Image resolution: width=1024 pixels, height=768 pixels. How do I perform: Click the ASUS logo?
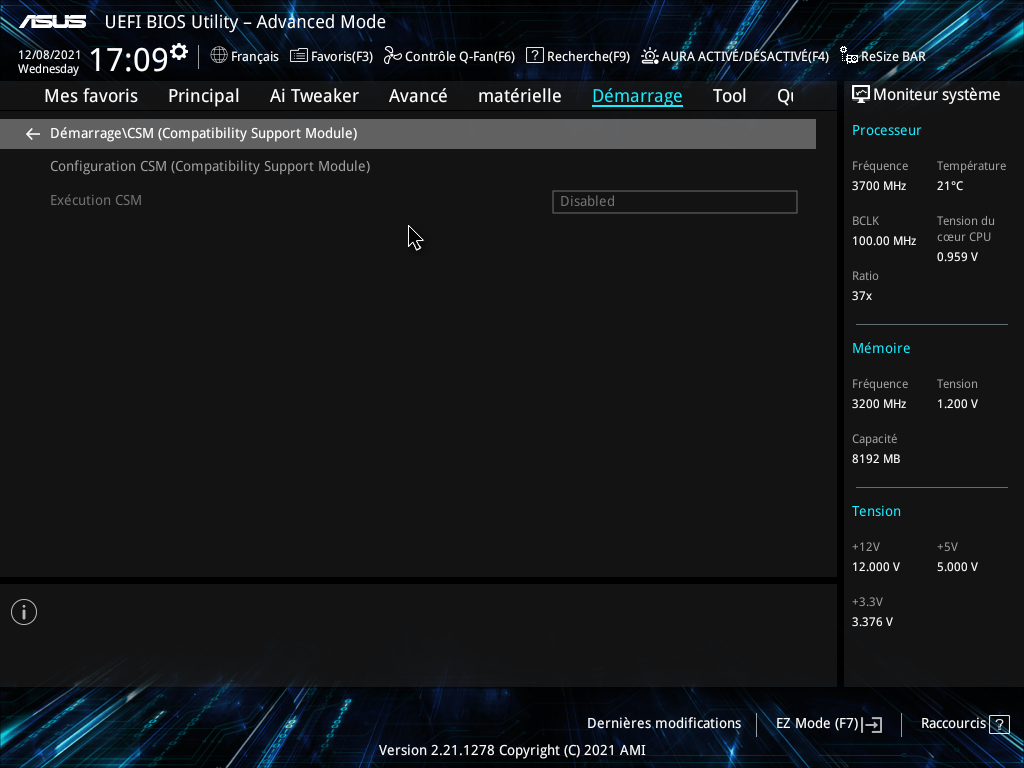tap(52, 22)
